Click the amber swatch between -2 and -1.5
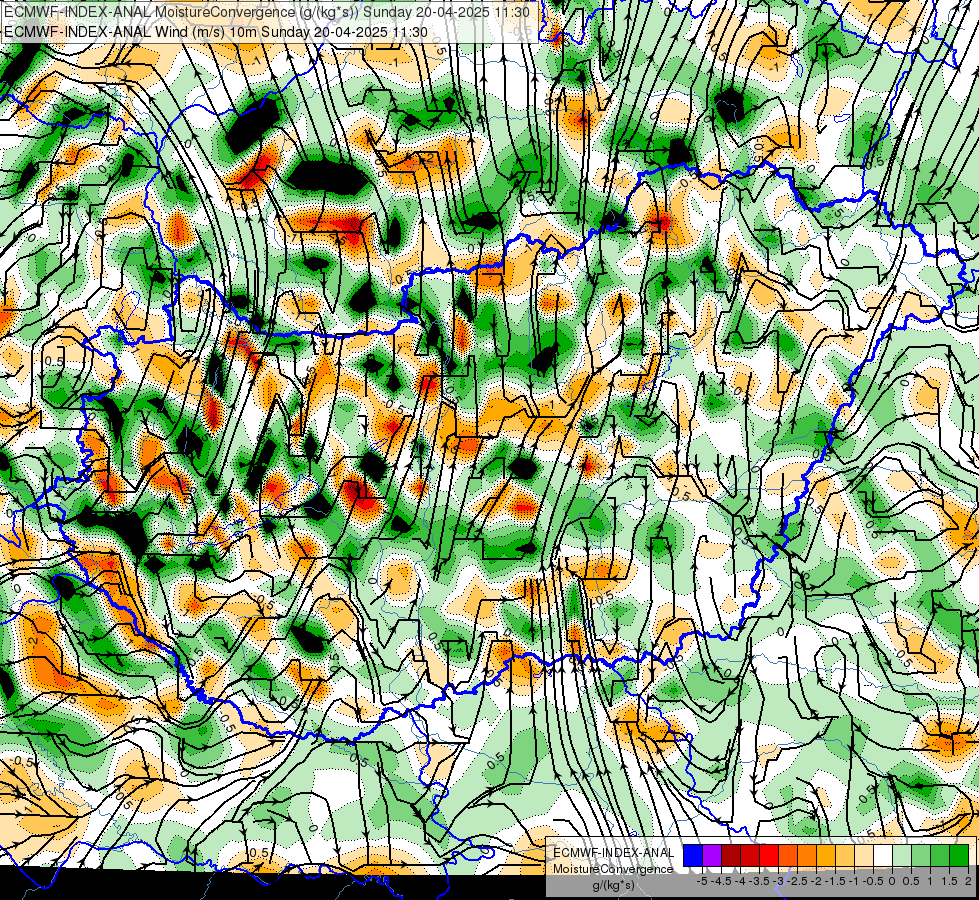The height and width of the screenshot is (900, 979). 826,855
